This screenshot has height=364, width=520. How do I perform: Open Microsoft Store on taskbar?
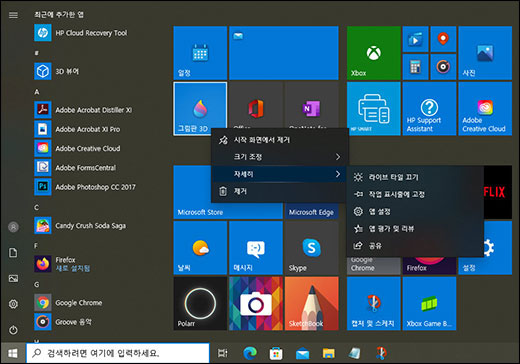click(x=276, y=353)
